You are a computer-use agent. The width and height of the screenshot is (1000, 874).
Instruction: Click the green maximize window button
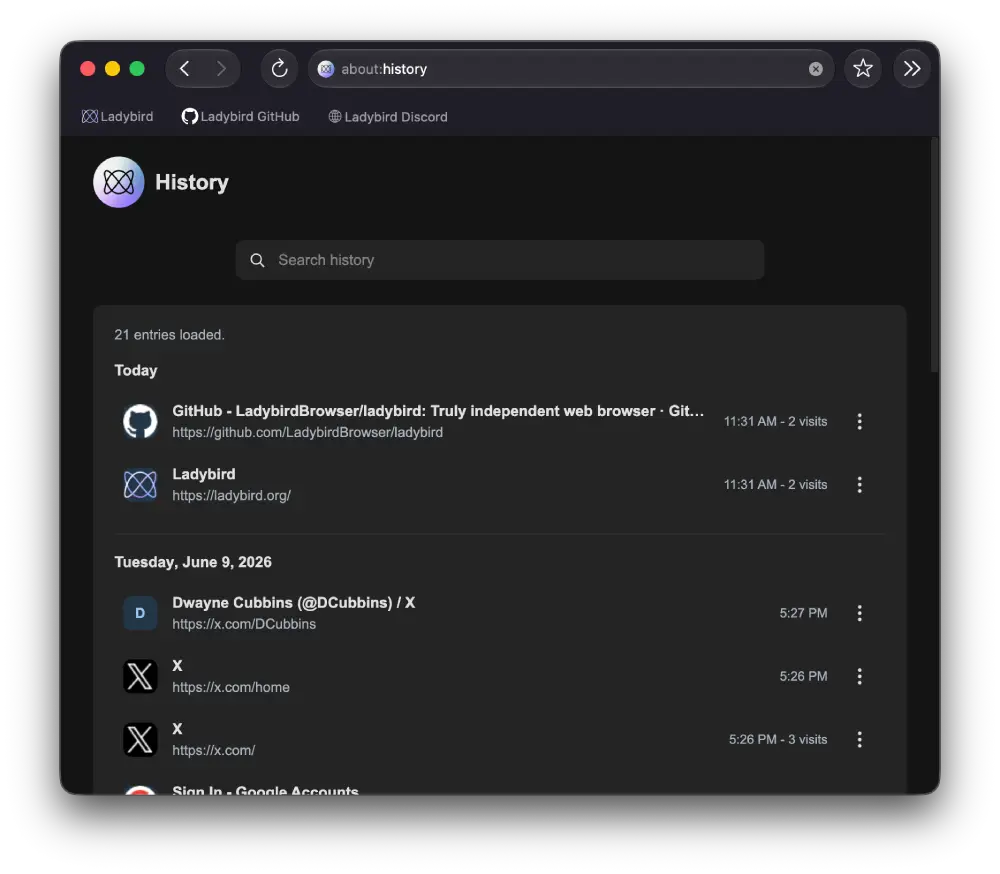(137, 69)
